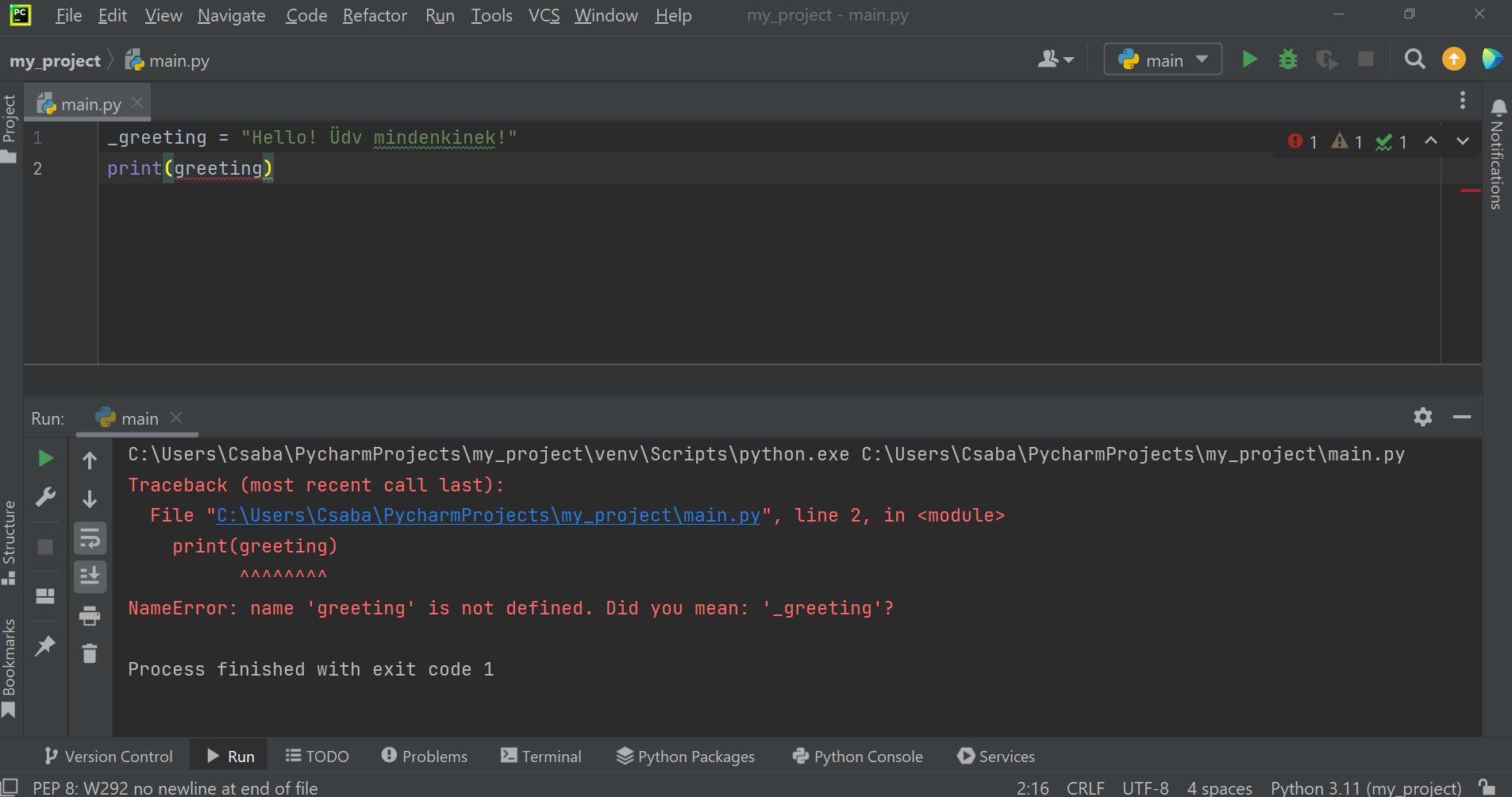The image size is (1512, 797).
Task: Open Run panel settings gear
Action: [x=1422, y=417]
